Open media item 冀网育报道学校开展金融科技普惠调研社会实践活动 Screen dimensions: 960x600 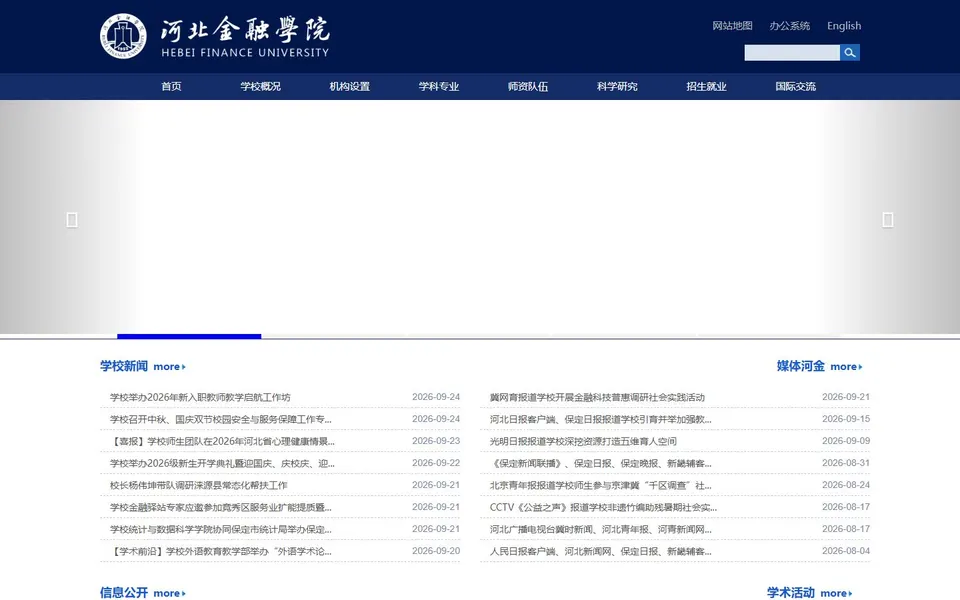pos(597,397)
